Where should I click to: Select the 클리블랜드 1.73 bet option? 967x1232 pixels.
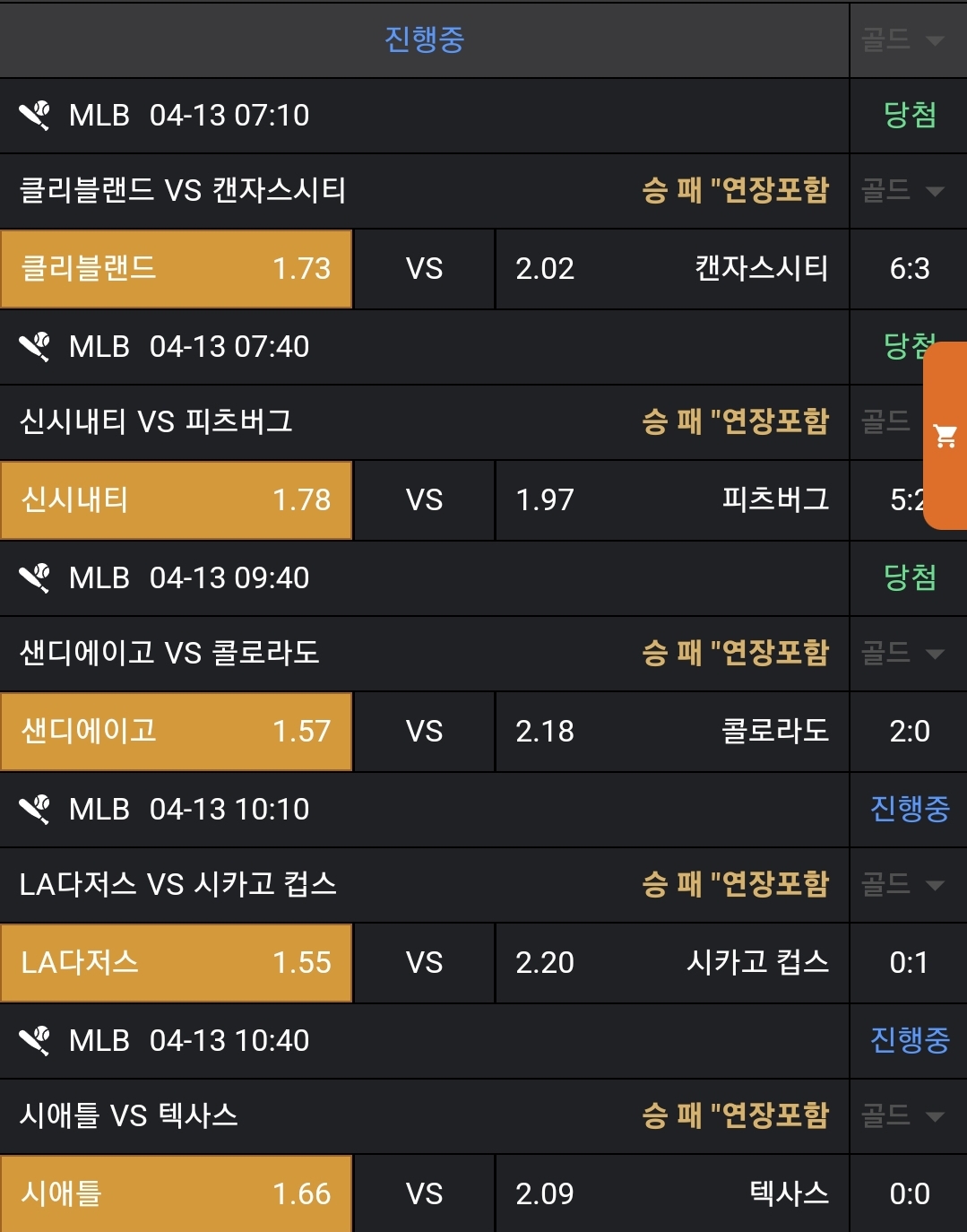177,269
